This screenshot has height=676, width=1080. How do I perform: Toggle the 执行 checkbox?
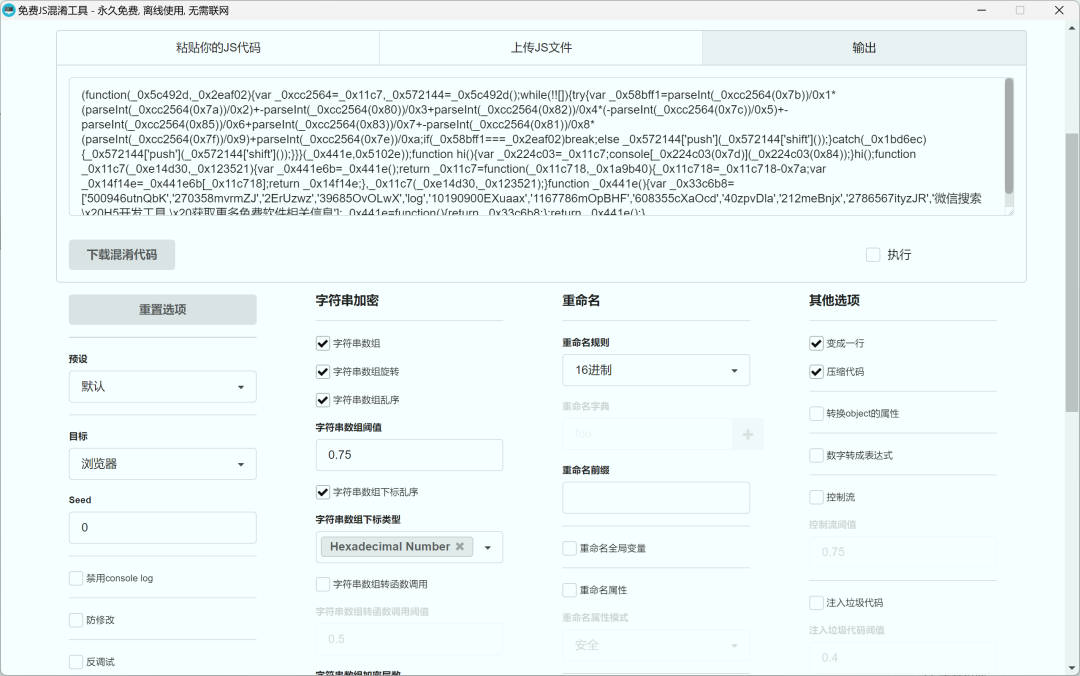tap(873, 255)
